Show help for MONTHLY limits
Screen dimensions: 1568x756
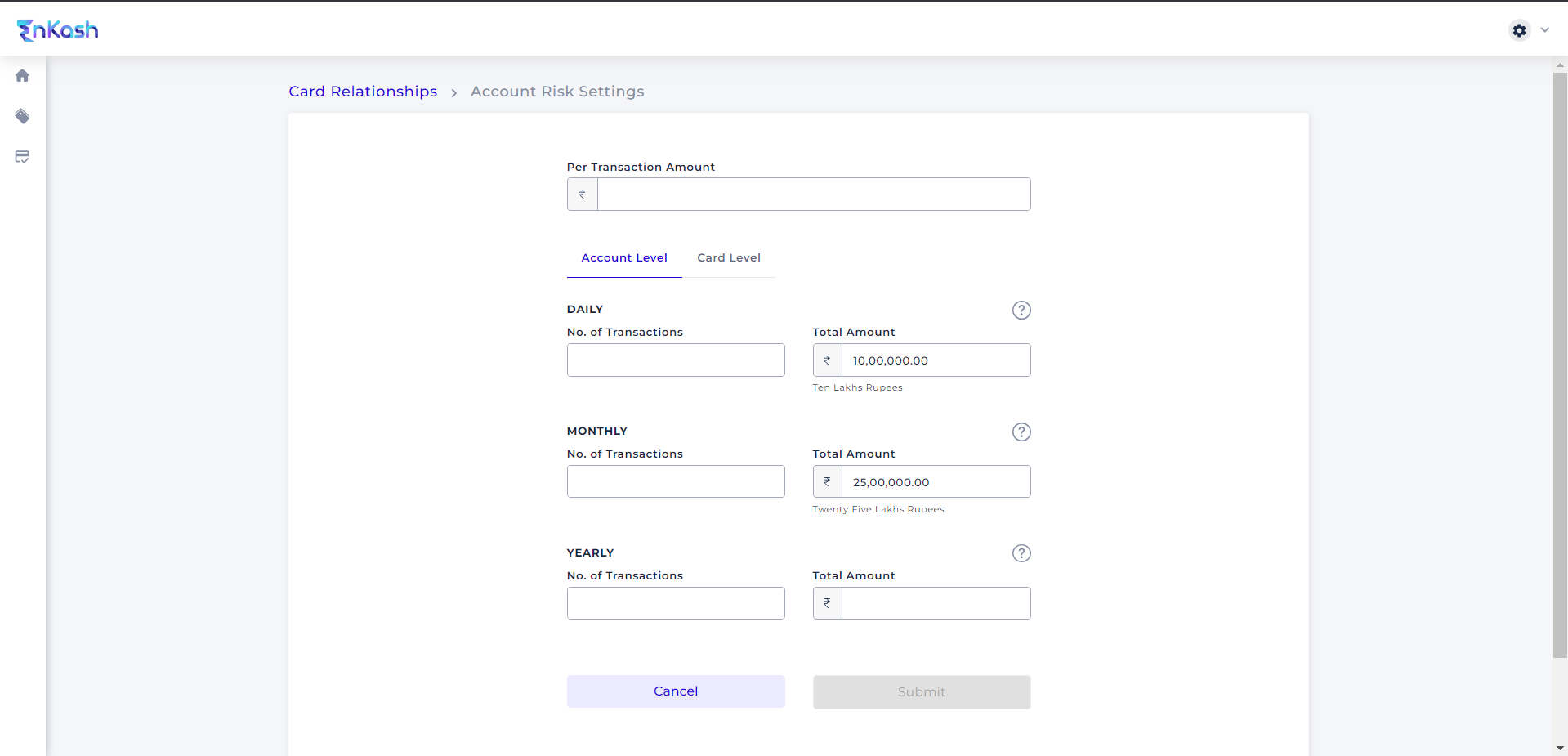1021,432
